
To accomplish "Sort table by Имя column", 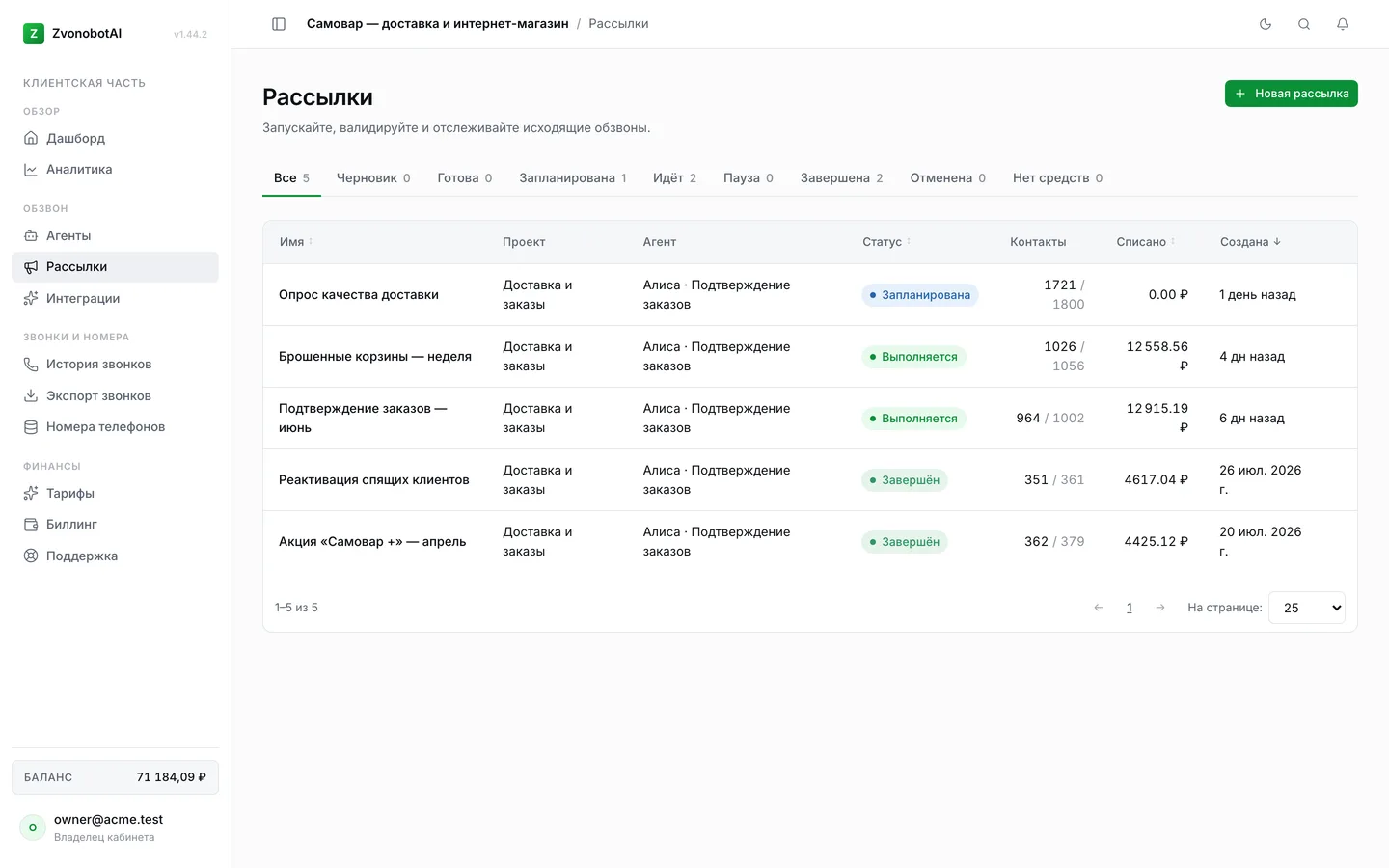I will [296, 242].
